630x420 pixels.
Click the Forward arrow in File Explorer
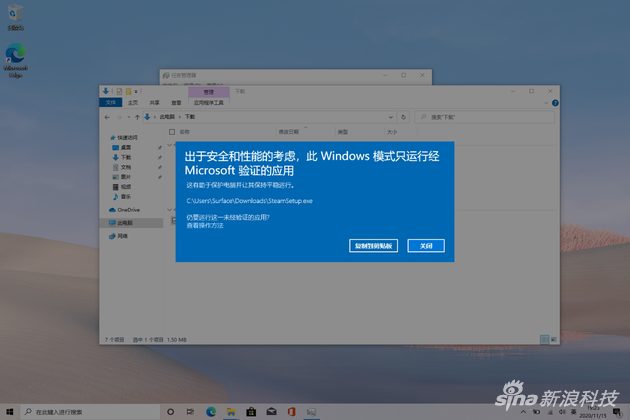click(119, 117)
